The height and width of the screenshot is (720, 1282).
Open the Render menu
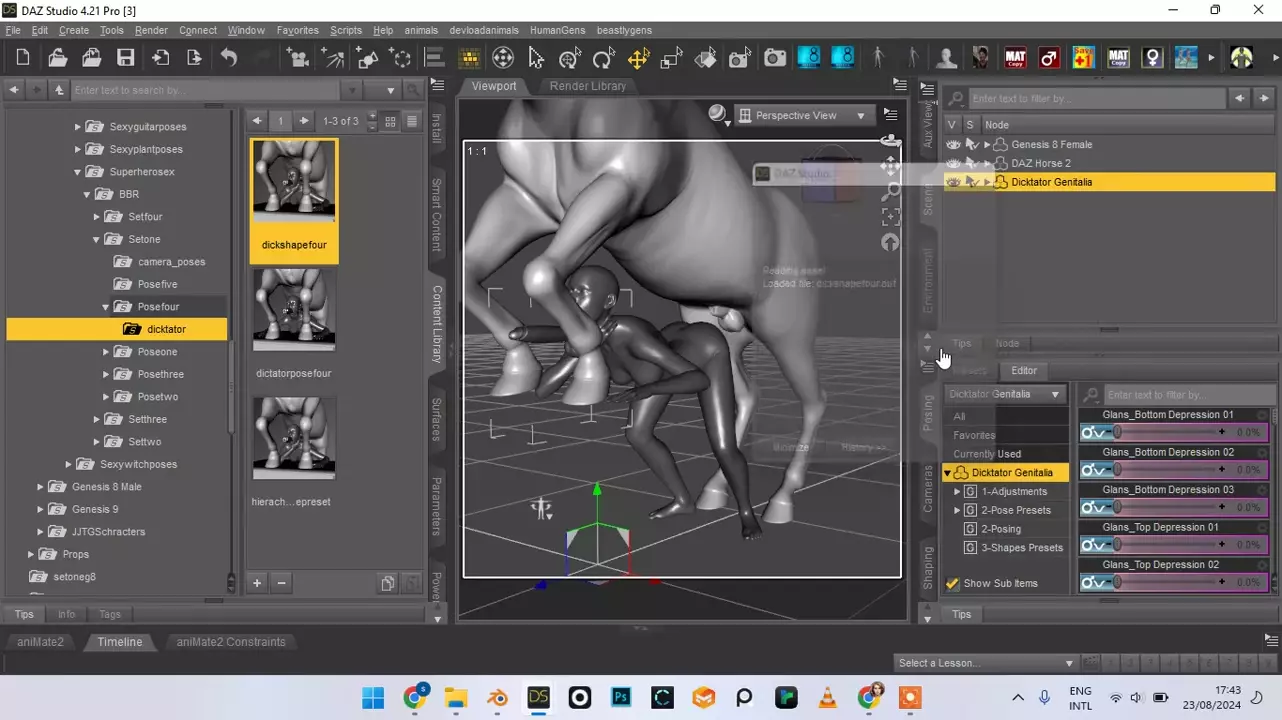[x=151, y=30]
